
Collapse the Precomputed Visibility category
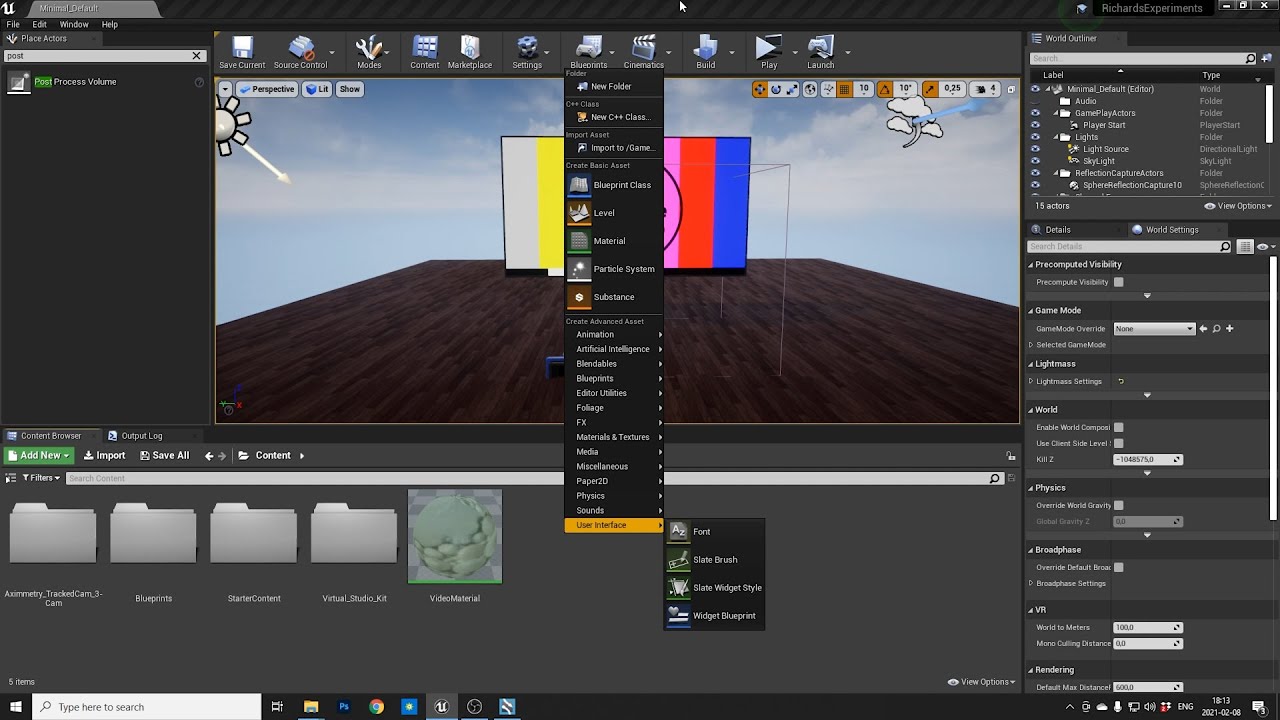[x=1031, y=264]
